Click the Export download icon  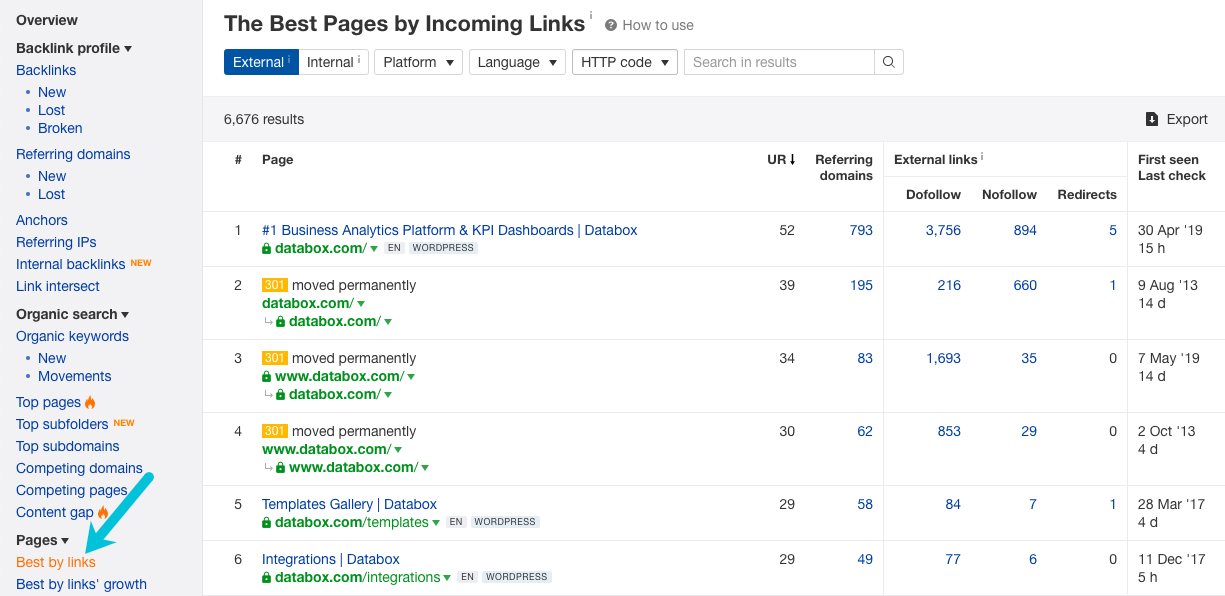click(1152, 119)
